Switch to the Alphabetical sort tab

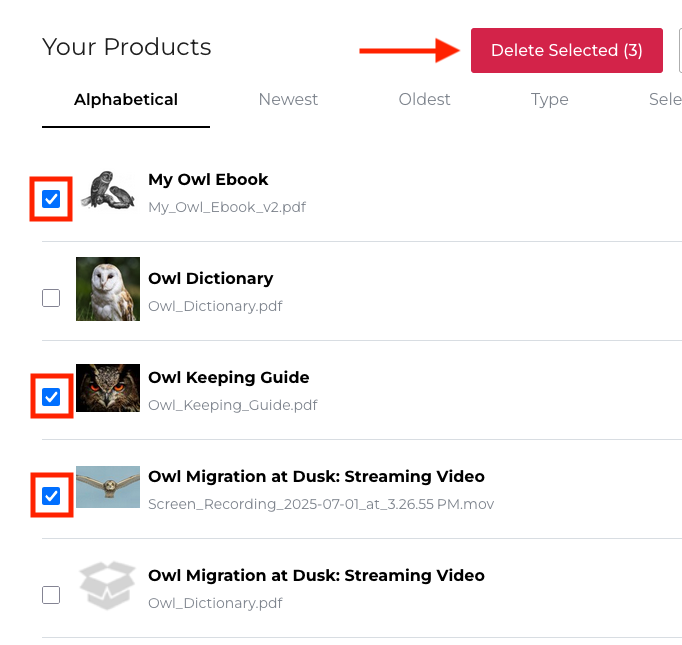[x=126, y=100]
